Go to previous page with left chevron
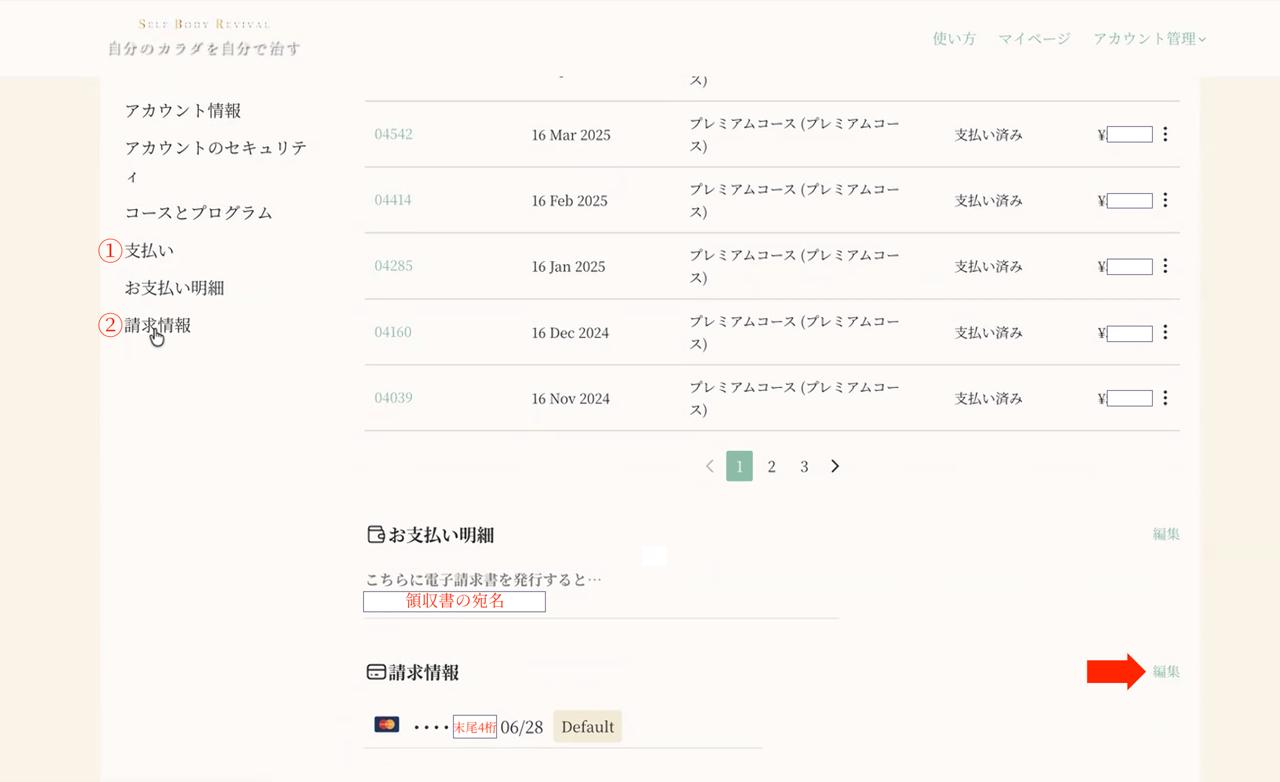1280x782 pixels. pos(710,466)
